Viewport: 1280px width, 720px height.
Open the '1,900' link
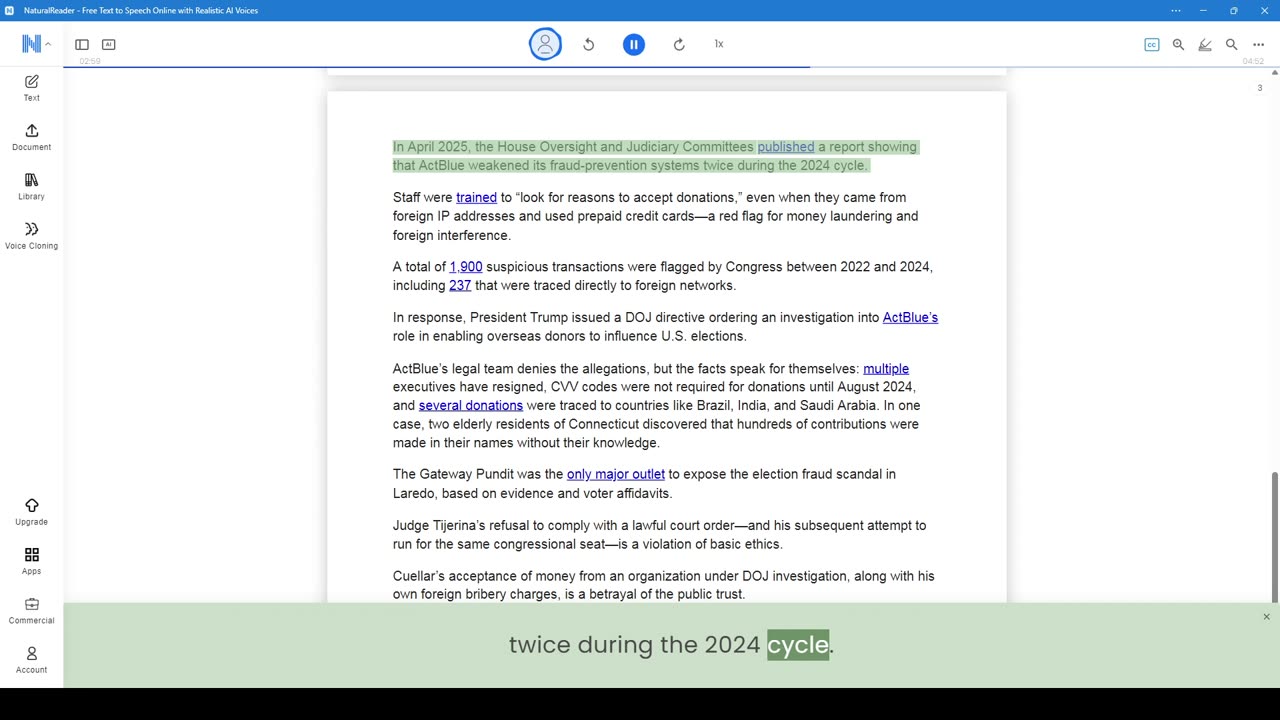click(x=466, y=267)
